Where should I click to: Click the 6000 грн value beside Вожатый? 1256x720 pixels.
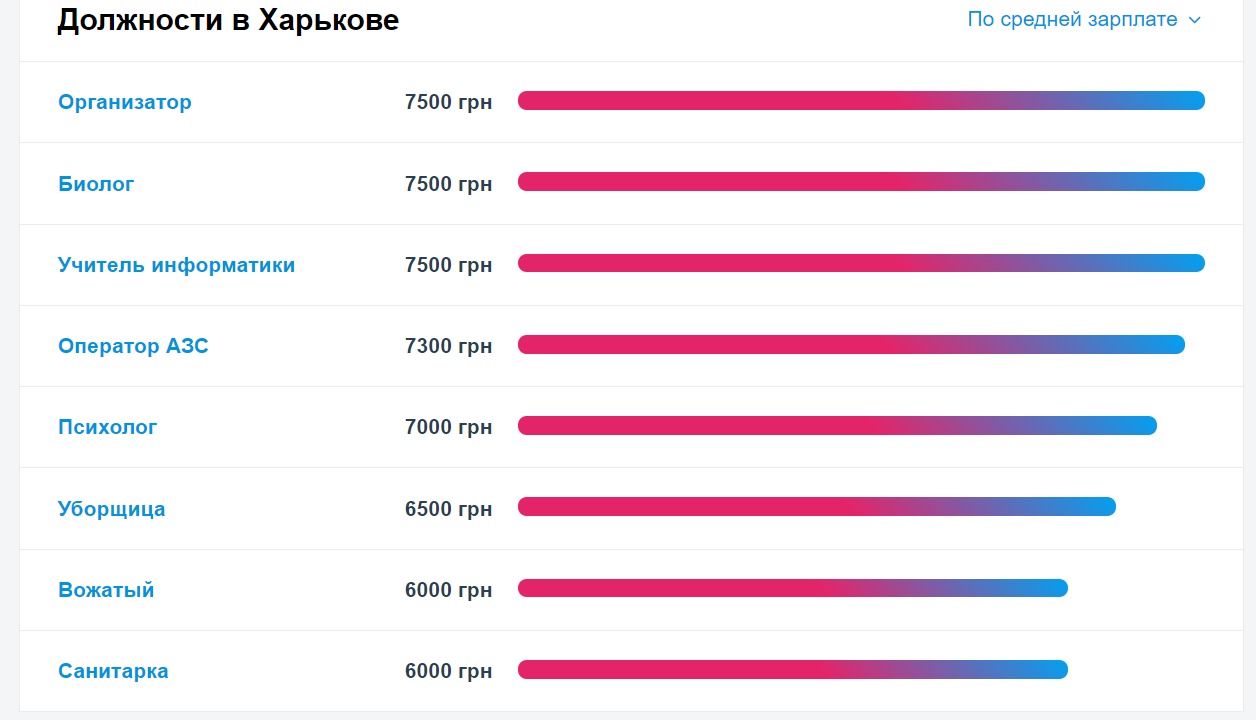pos(448,590)
